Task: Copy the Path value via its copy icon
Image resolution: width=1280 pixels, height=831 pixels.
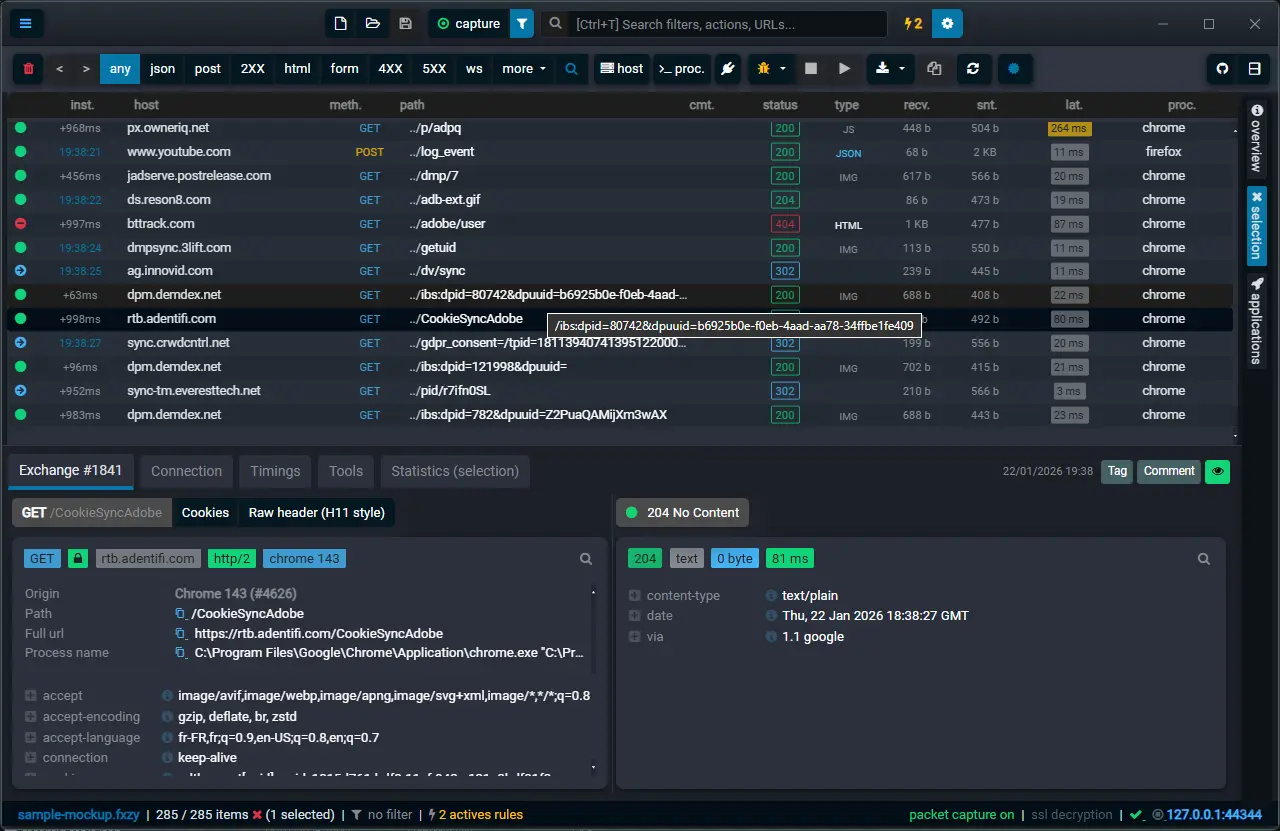Action: (181, 614)
